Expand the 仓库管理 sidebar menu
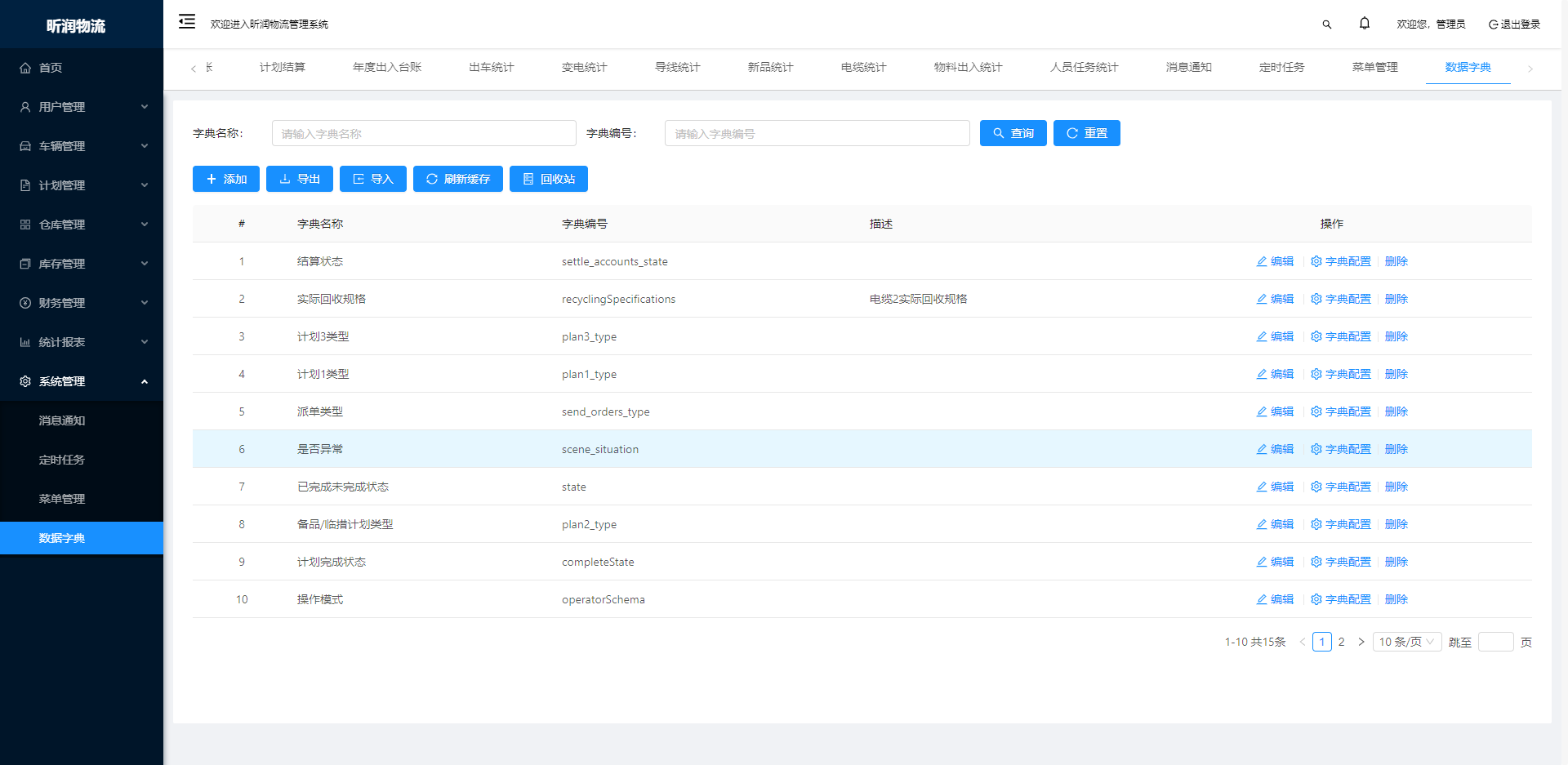This screenshot has width=1568, height=765. point(82,225)
